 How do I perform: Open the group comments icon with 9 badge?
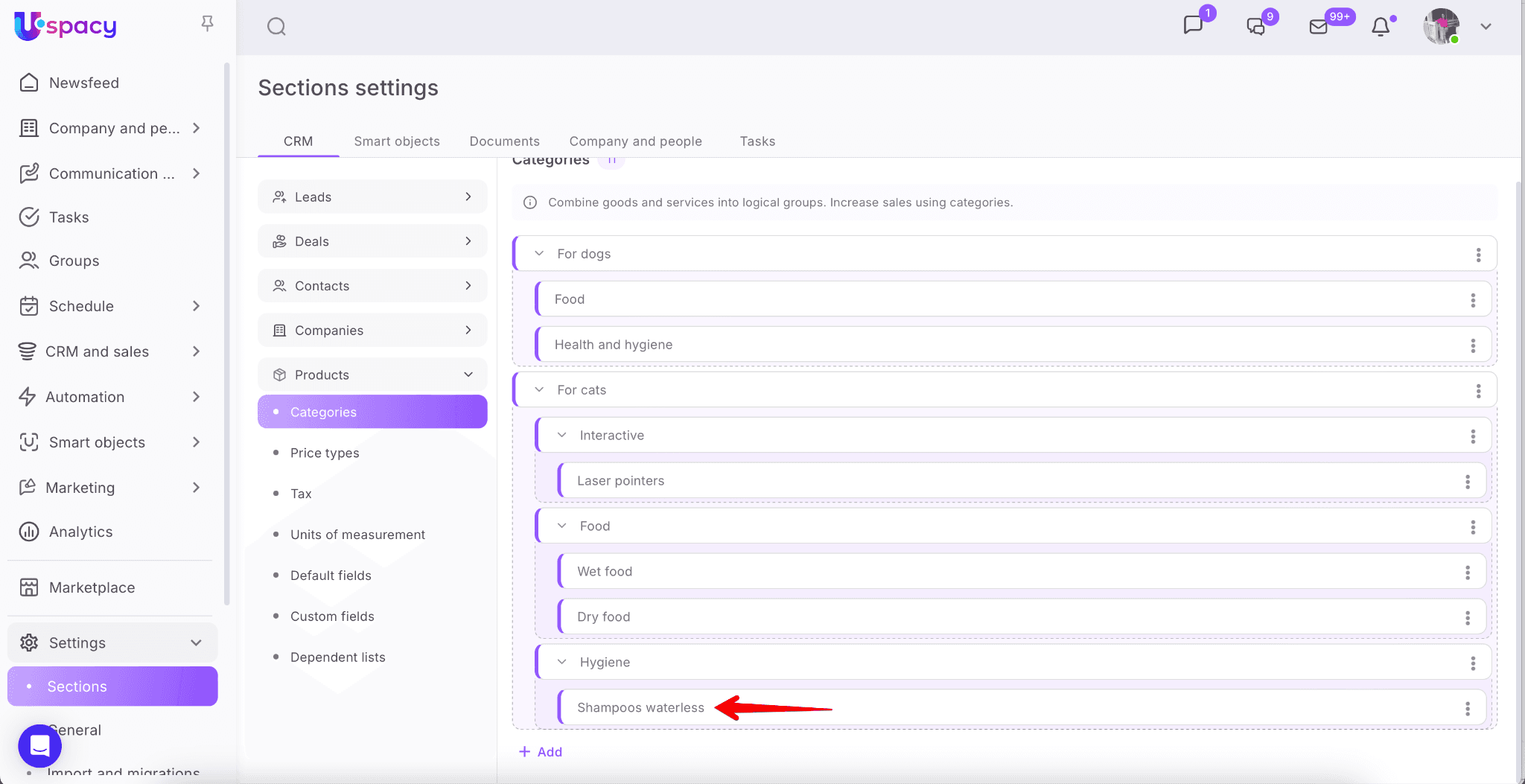(x=1255, y=27)
